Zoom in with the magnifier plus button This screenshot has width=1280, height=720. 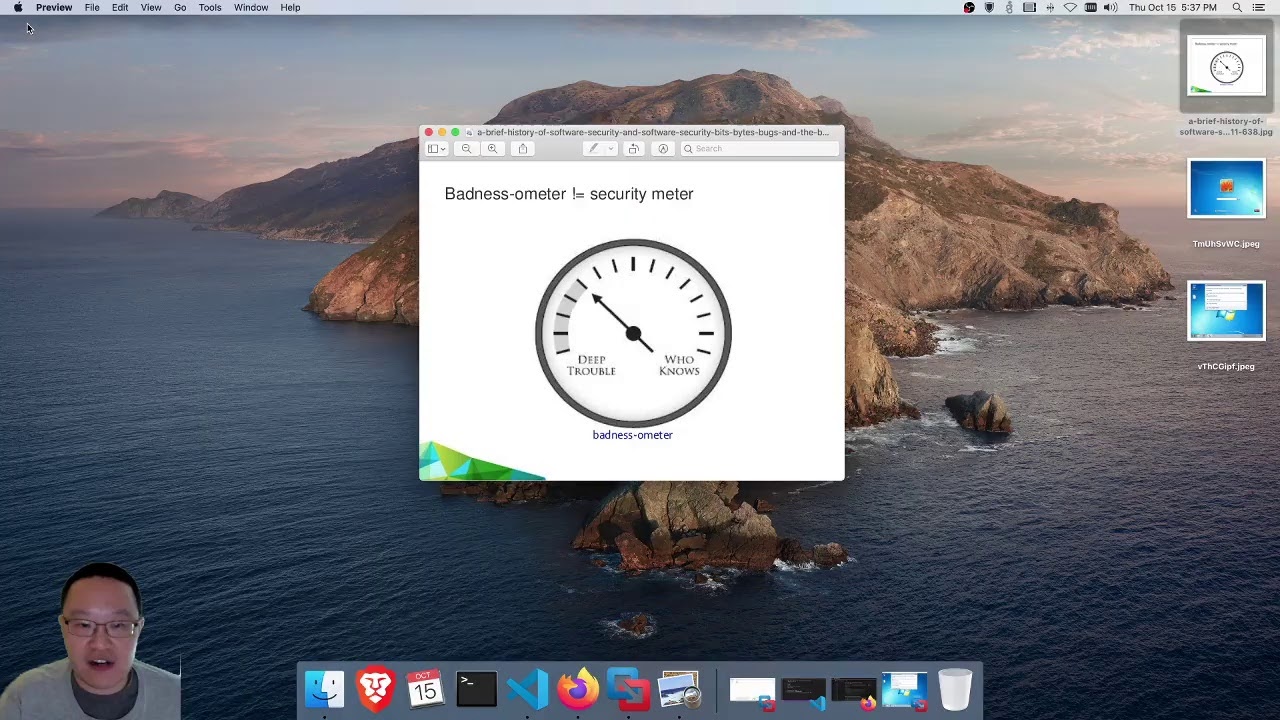coord(492,149)
